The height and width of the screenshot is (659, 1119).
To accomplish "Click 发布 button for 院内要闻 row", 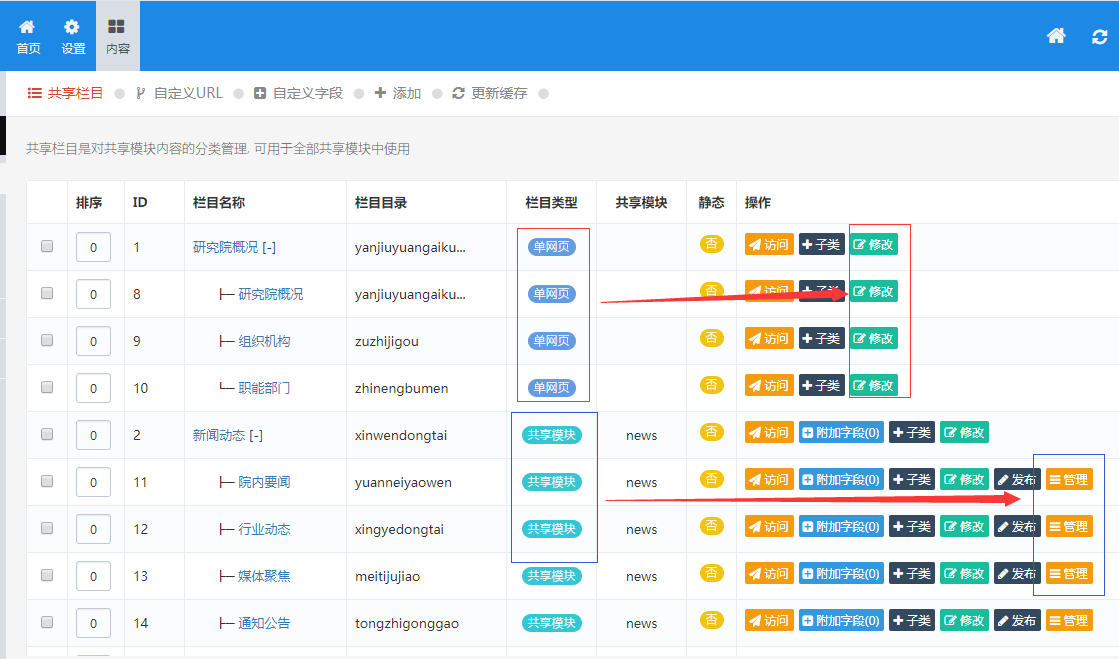I will coord(1017,480).
